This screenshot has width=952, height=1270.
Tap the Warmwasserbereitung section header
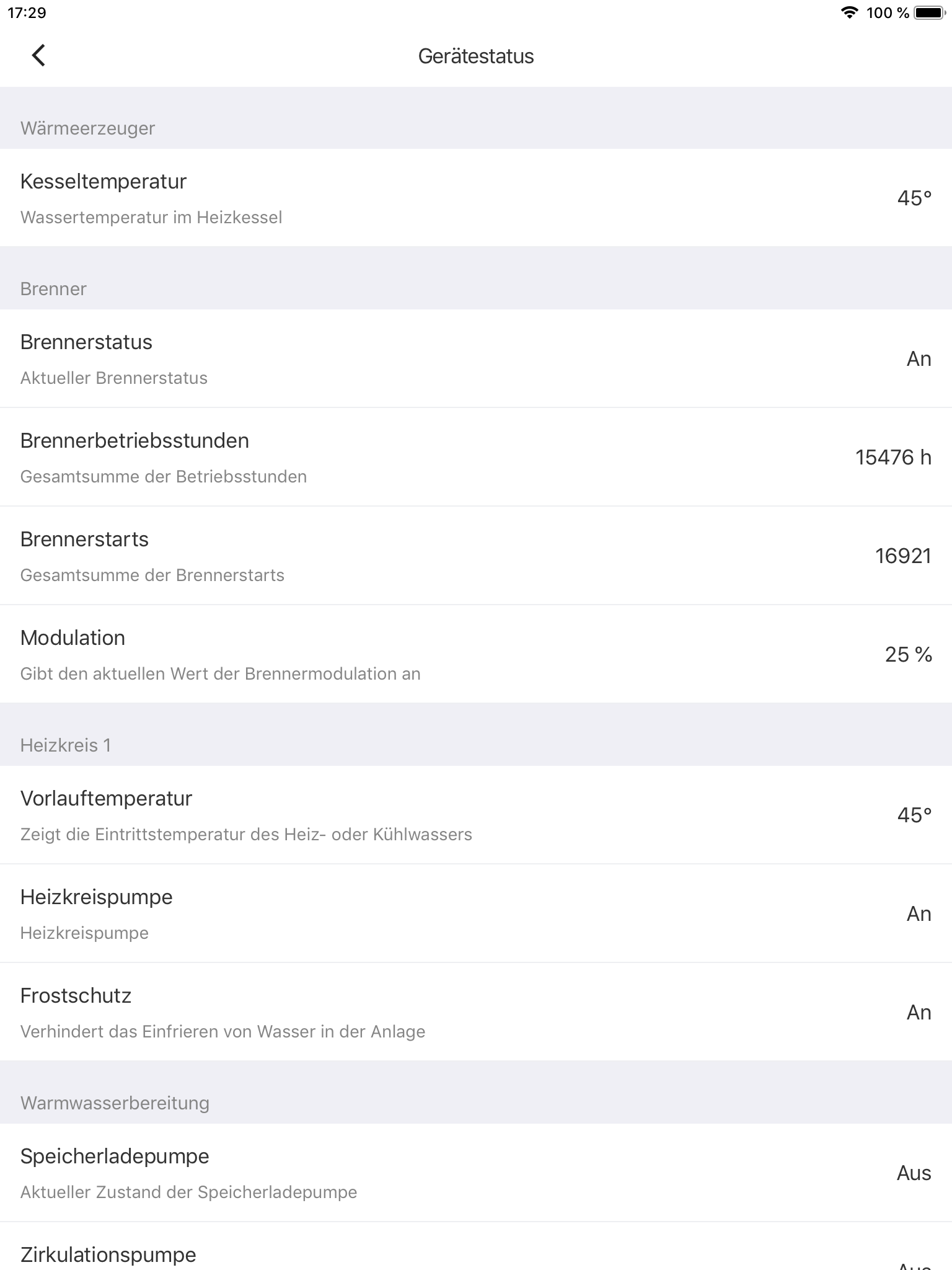pos(115,1103)
